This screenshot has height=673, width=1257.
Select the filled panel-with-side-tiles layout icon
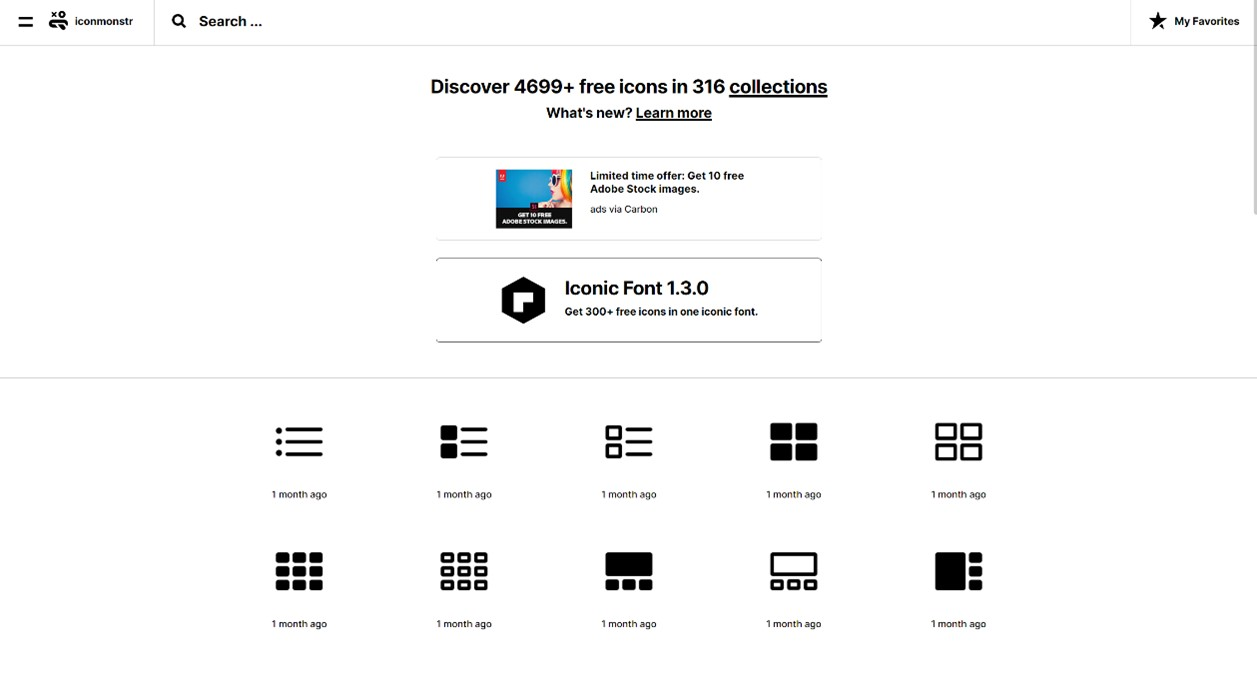coord(959,571)
